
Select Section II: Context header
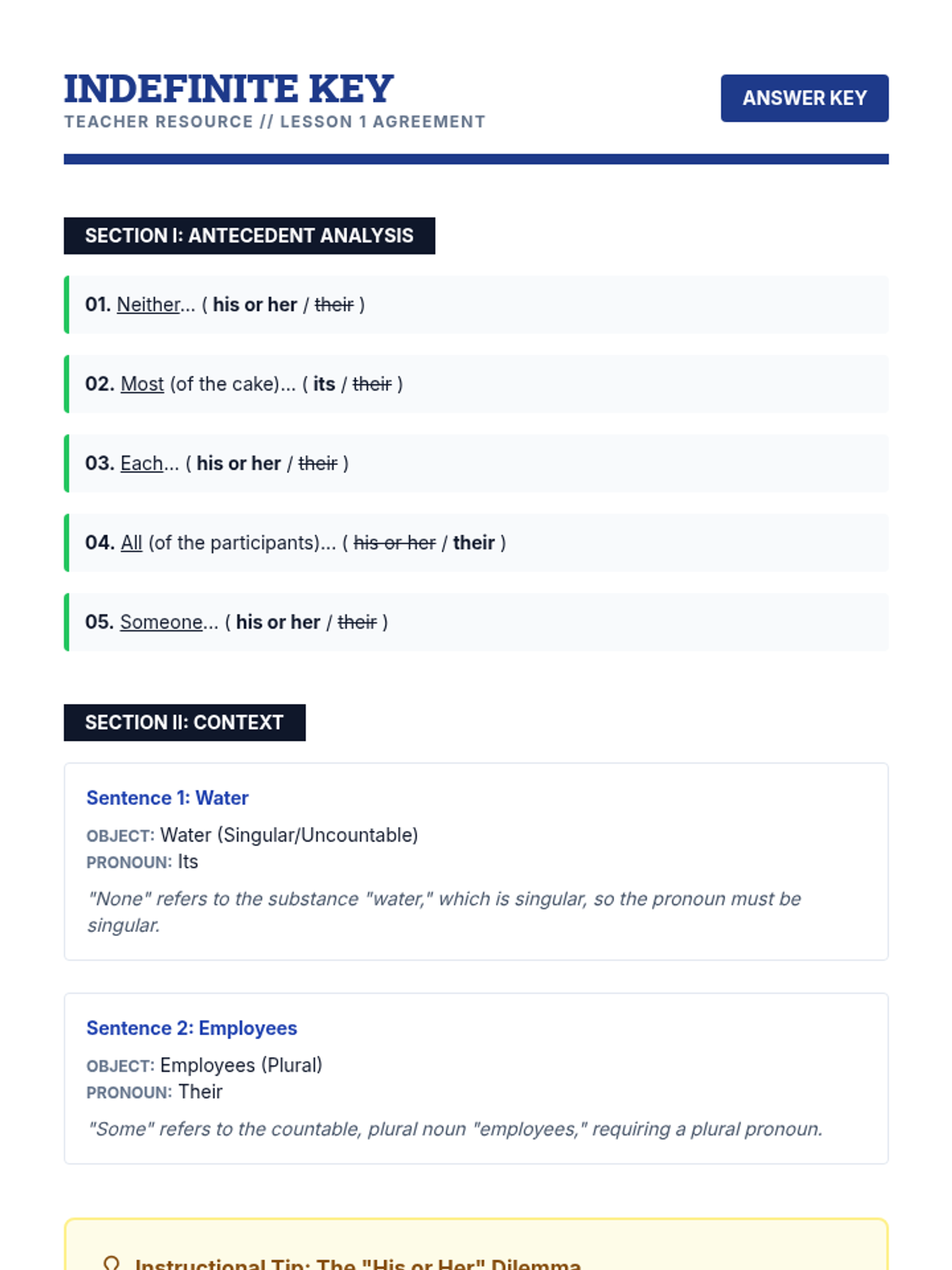click(x=184, y=722)
